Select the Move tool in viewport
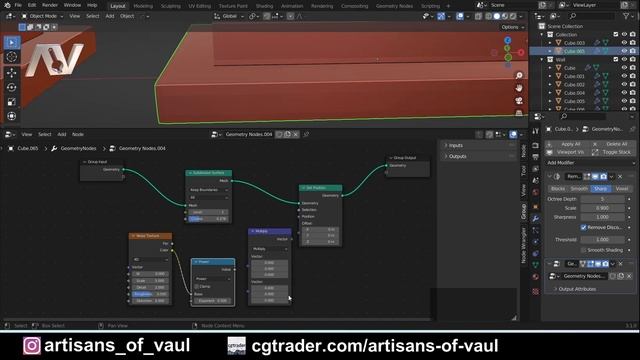640x360 pixels. coord(12,73)
